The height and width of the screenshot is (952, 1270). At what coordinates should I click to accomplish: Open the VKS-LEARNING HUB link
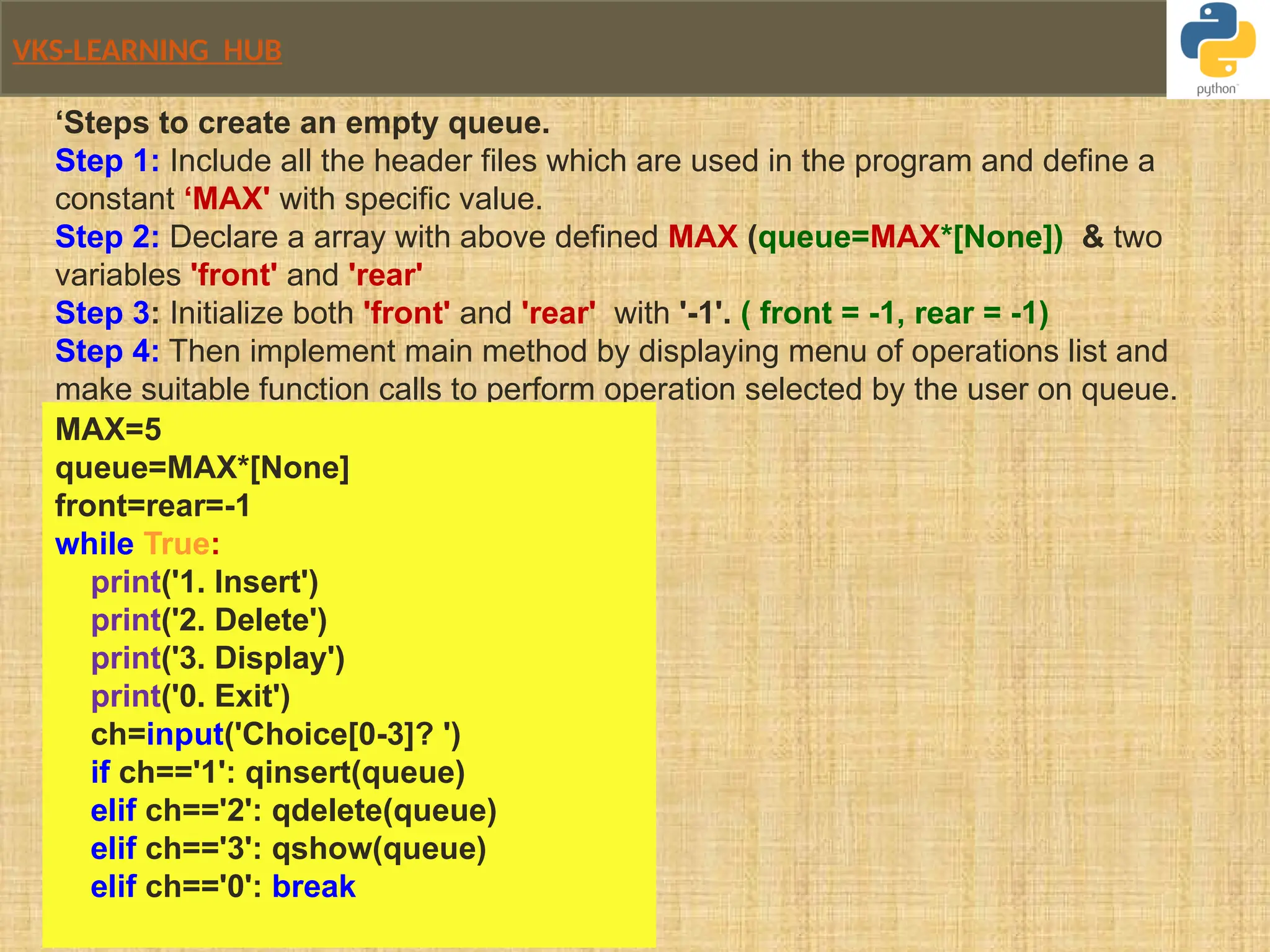pos(147,50)
